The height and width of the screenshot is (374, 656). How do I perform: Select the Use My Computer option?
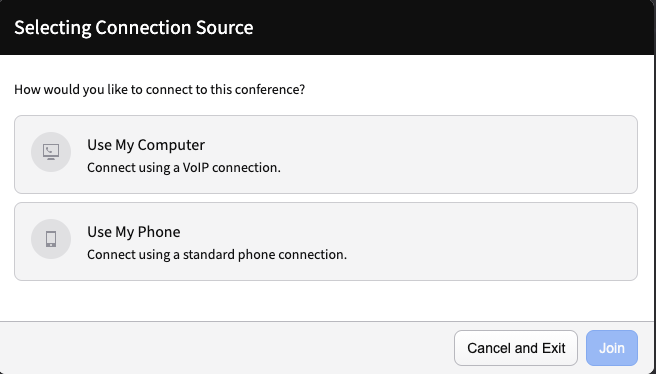(x=326, y=154)
